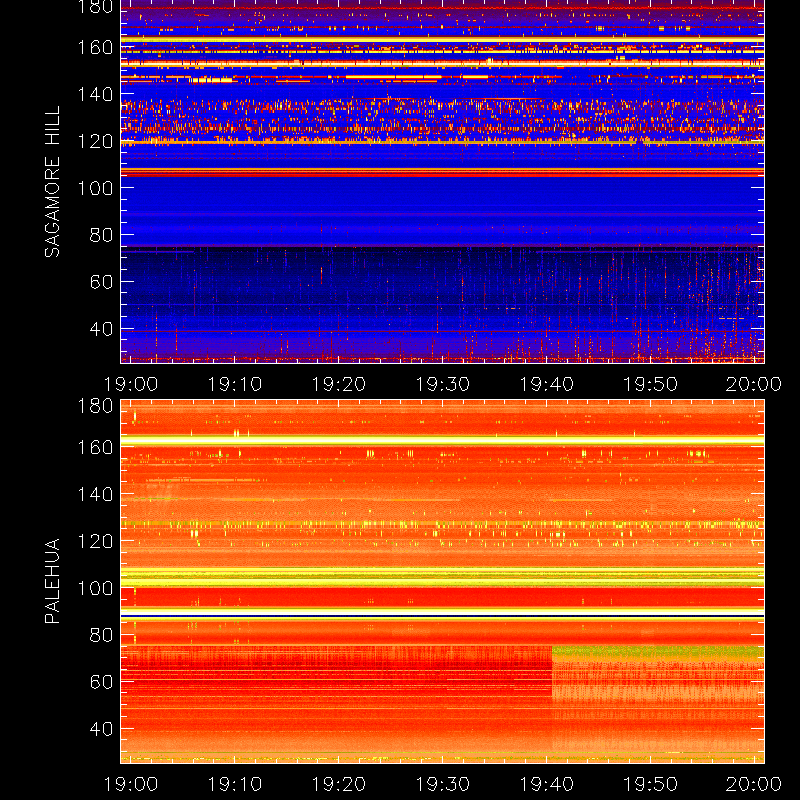Click 19:20 below the Sagamore Hill plot
The image size is (800, 800).
339,384
